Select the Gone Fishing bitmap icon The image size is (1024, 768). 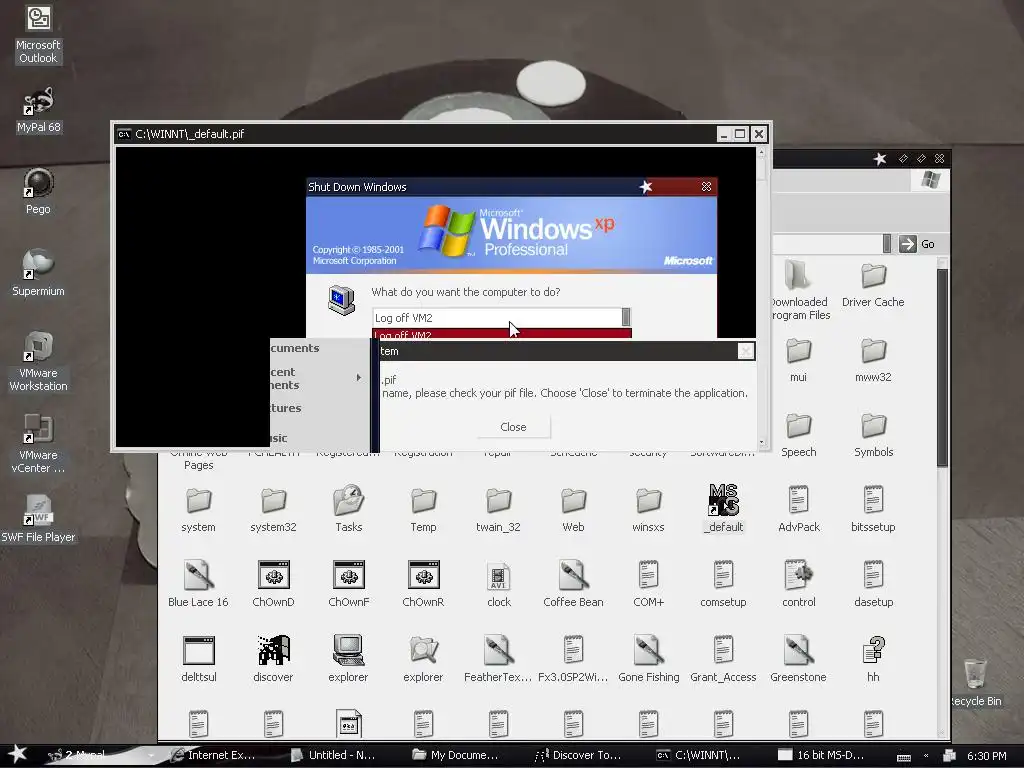click(x=648, y=659)
